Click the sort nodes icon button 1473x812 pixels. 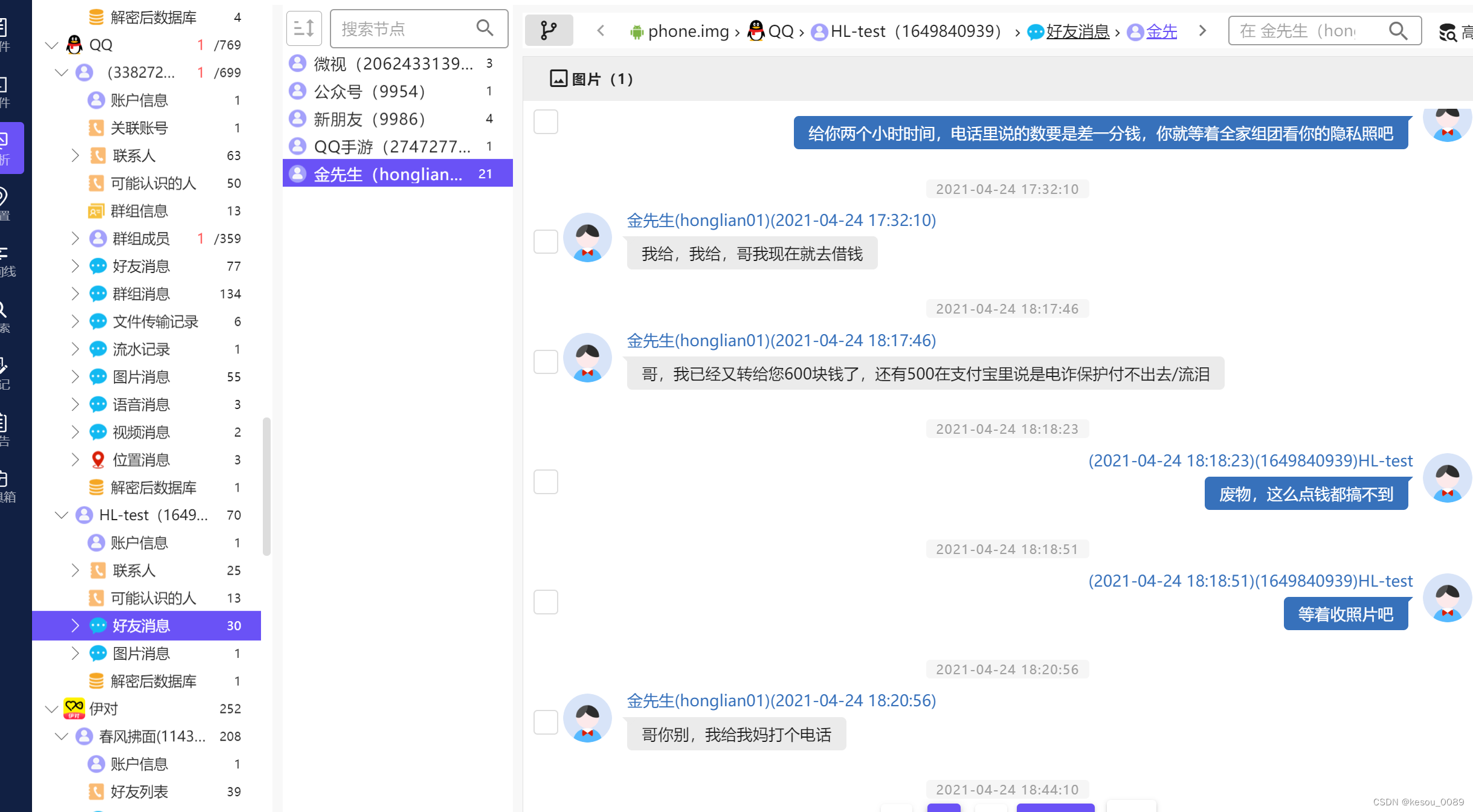tap(303, 28)
